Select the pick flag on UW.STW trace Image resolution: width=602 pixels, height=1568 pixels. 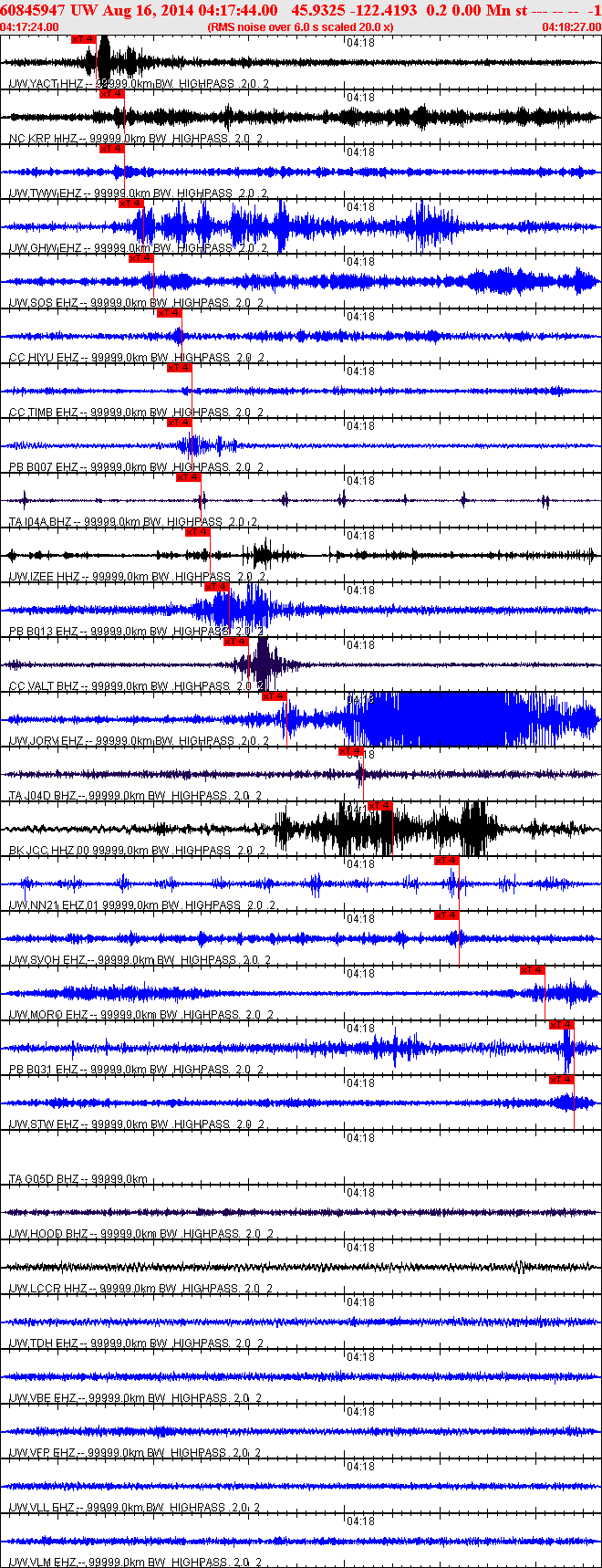561,1080
